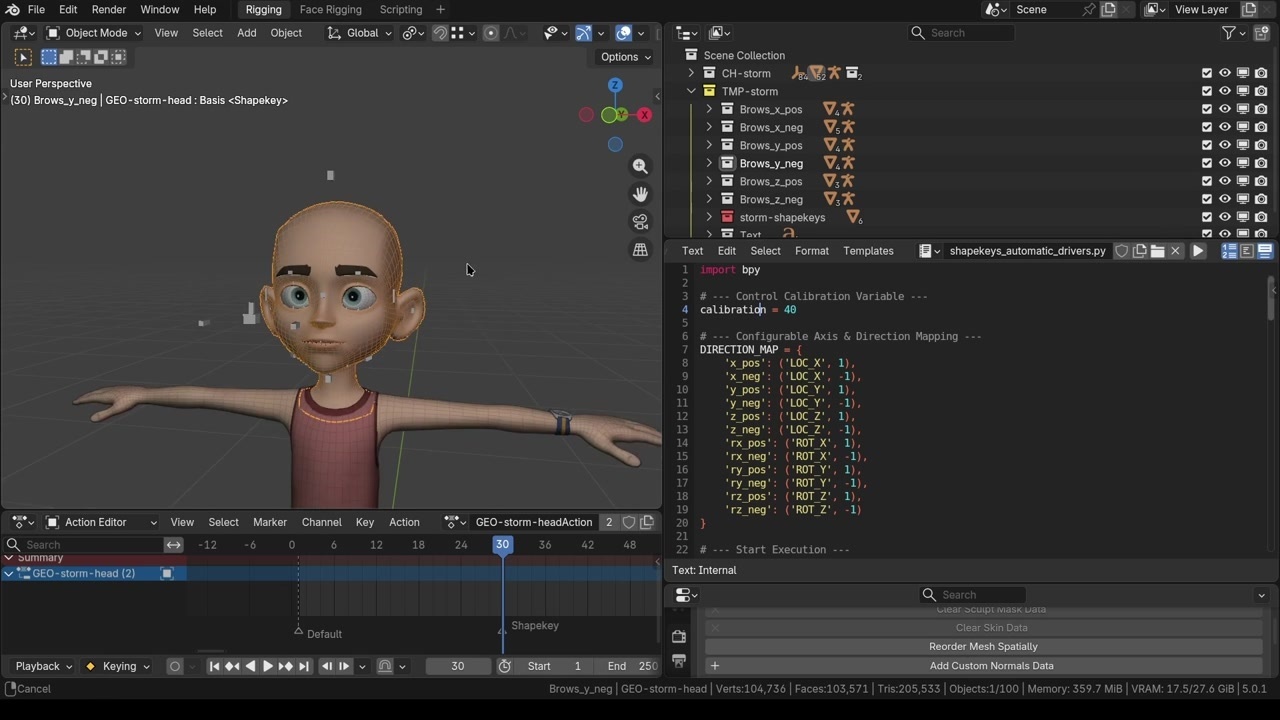Open the Global transform orientation dropdown
Viewport: 1280px width, 720px height.
pos(362,33)
